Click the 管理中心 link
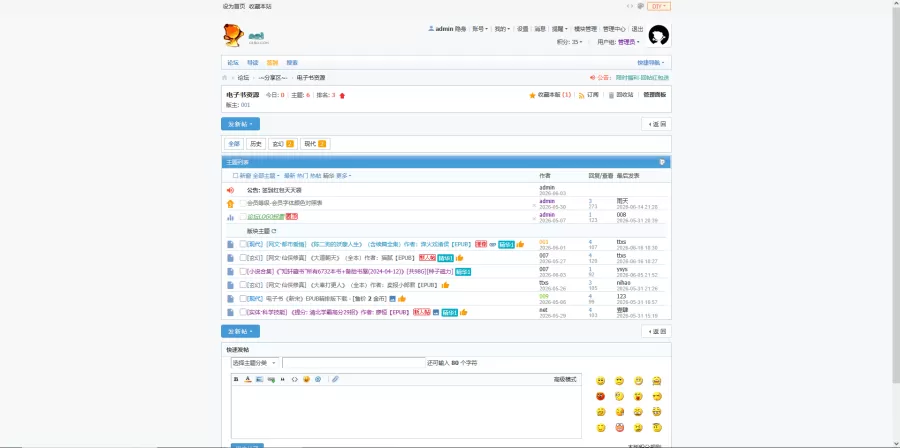 tap(614, 29)
